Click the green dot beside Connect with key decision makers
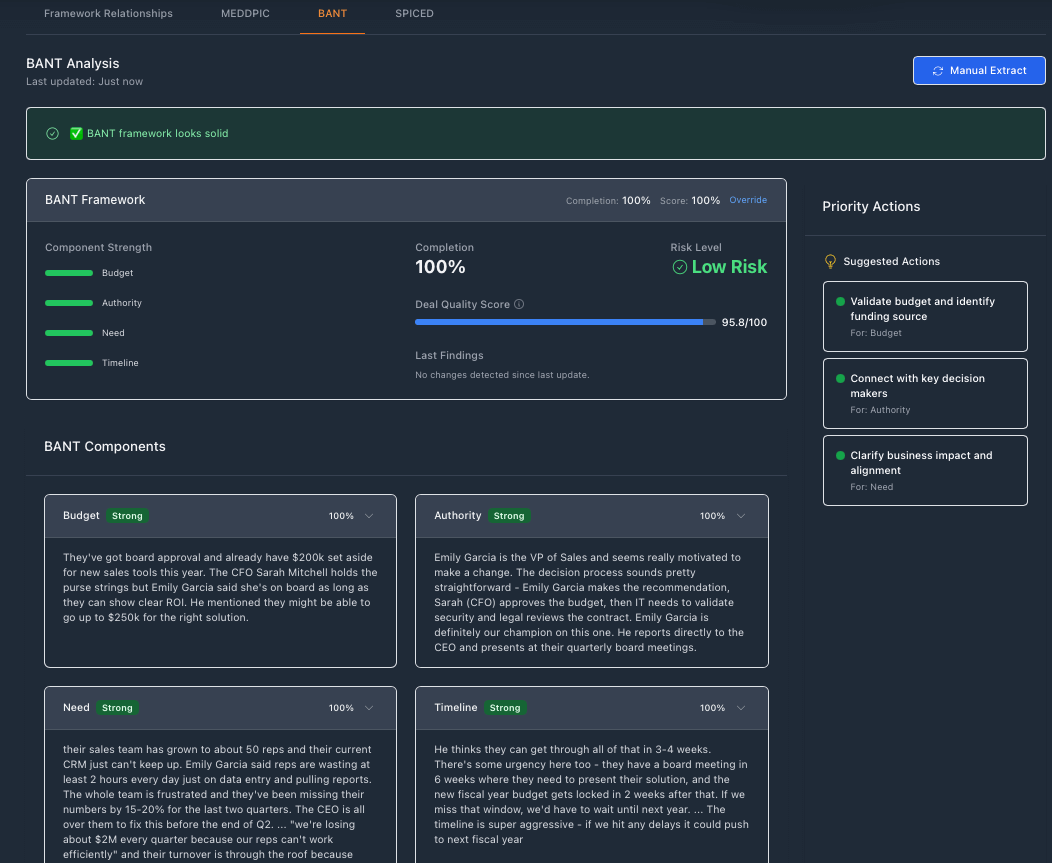Image resolution: width=1052 pixels, height=863 pixels. [839, 379]
